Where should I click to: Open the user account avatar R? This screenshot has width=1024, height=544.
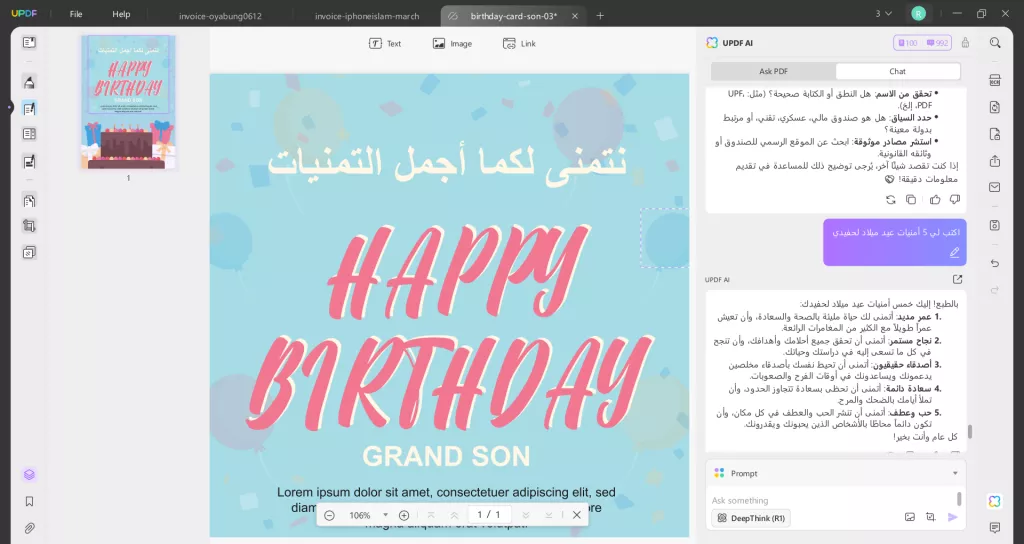pos(918,14)
